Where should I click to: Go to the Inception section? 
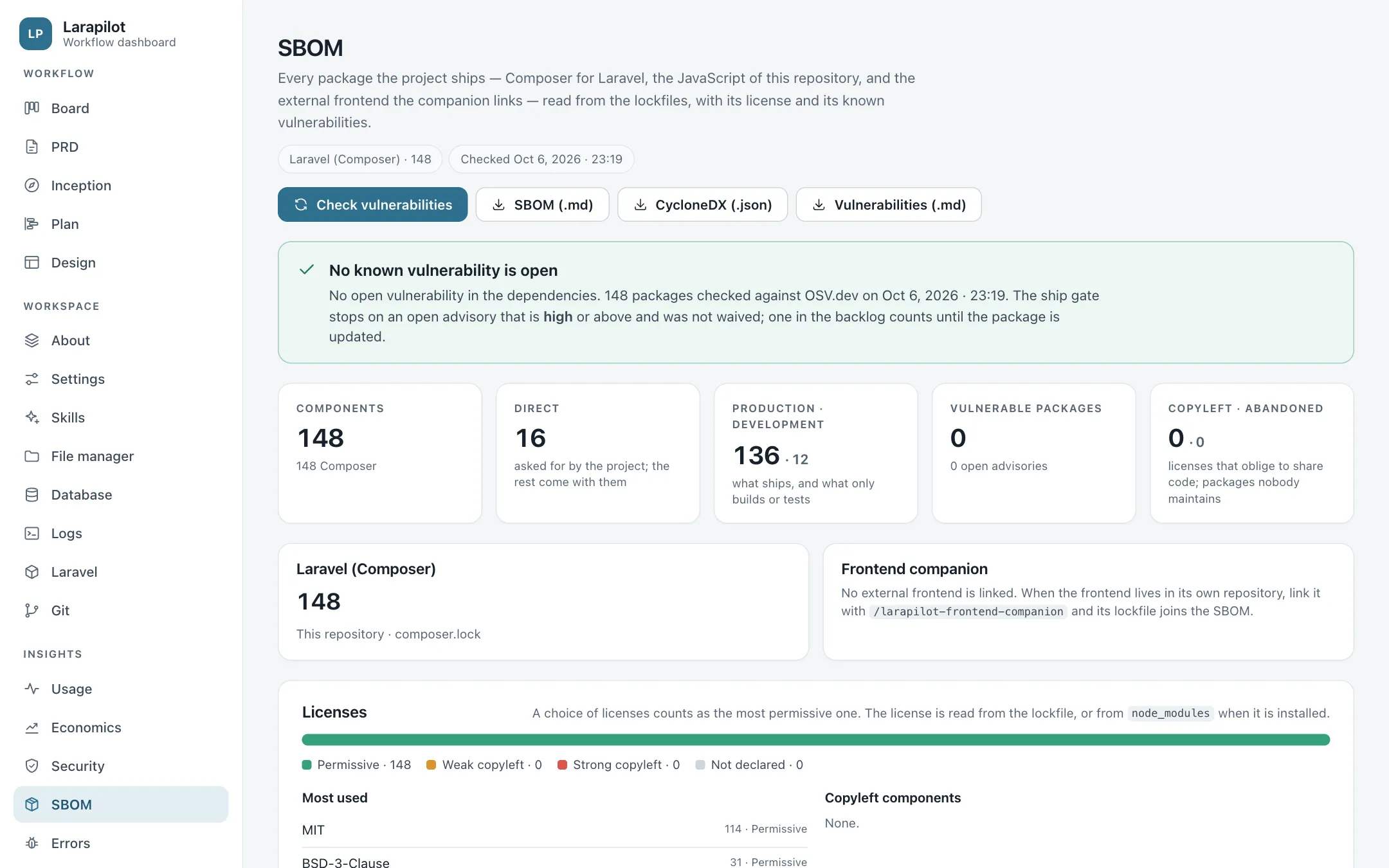click(121, 185)
